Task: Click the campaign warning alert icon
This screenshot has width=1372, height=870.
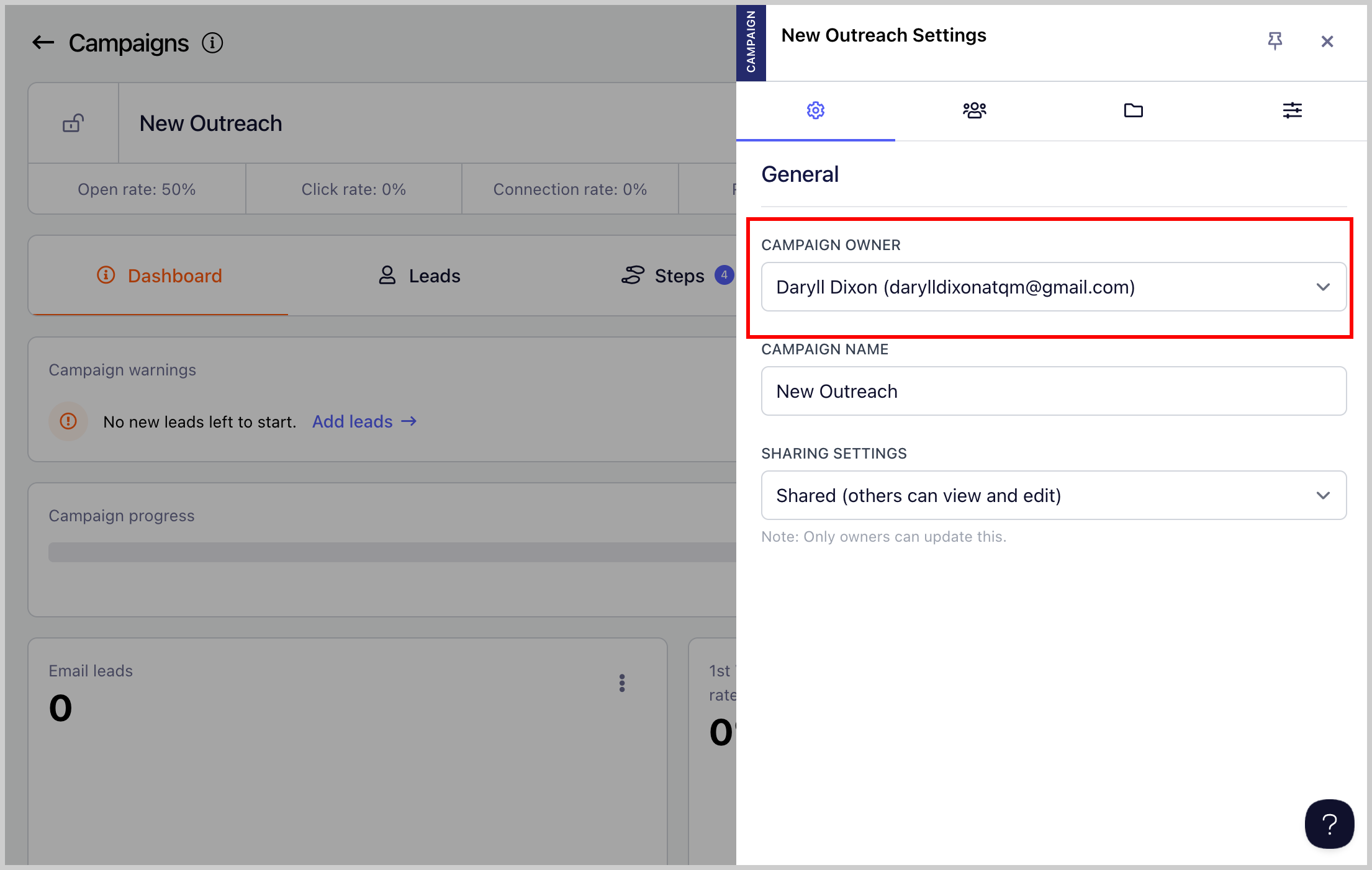Action: tap(68, 421)
